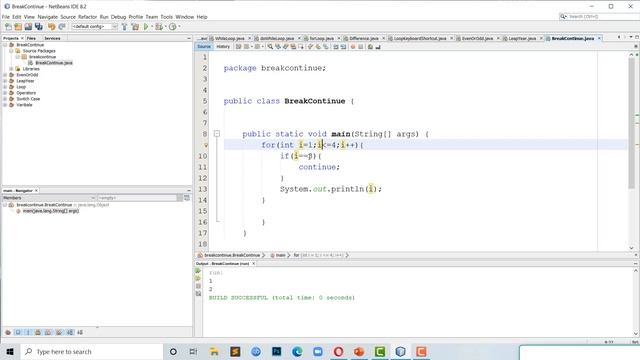Collapse the BreakContinue project node
640x360 pixels.
point(5,45)
